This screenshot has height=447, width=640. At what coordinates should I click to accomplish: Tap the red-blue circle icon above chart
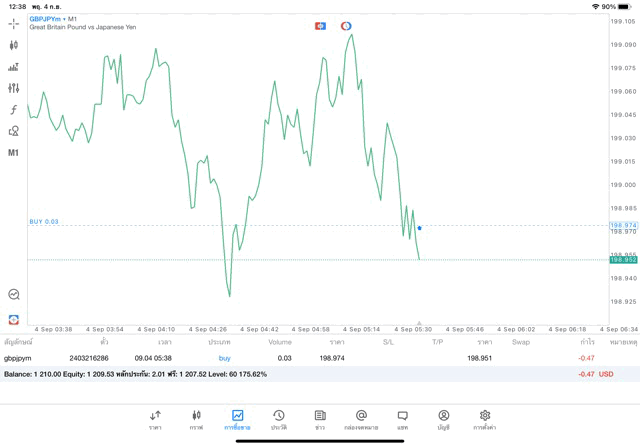click(346, 26)
